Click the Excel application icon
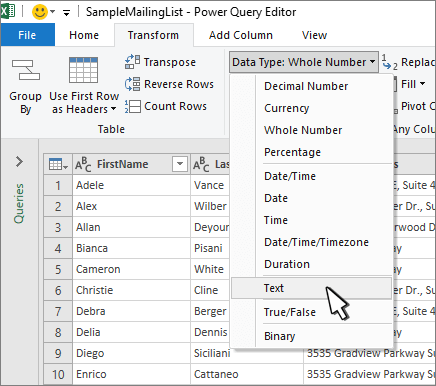 coord(7,11)
